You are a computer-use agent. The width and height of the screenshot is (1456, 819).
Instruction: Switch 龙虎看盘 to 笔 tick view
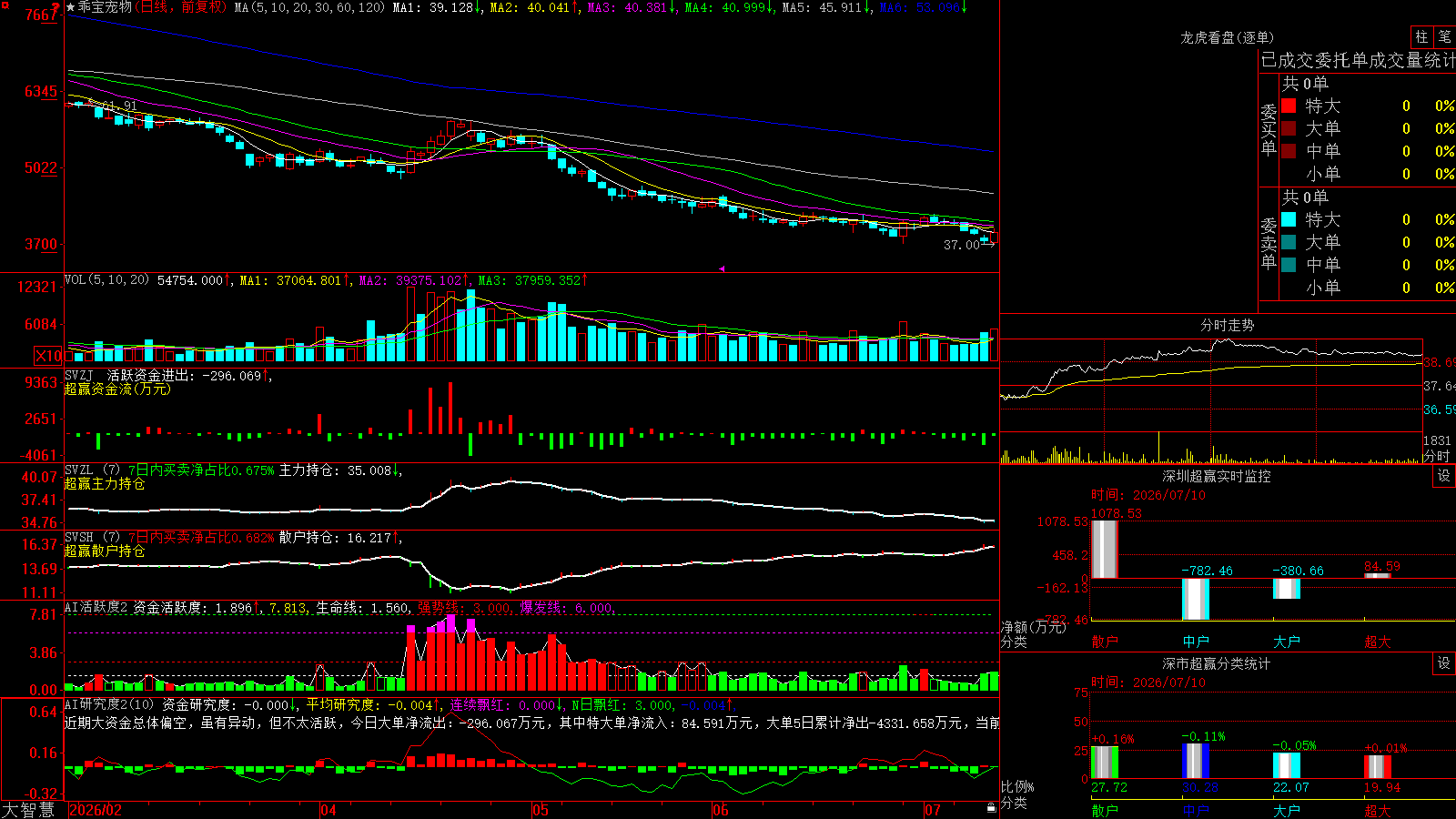[x=1444, y=36]
